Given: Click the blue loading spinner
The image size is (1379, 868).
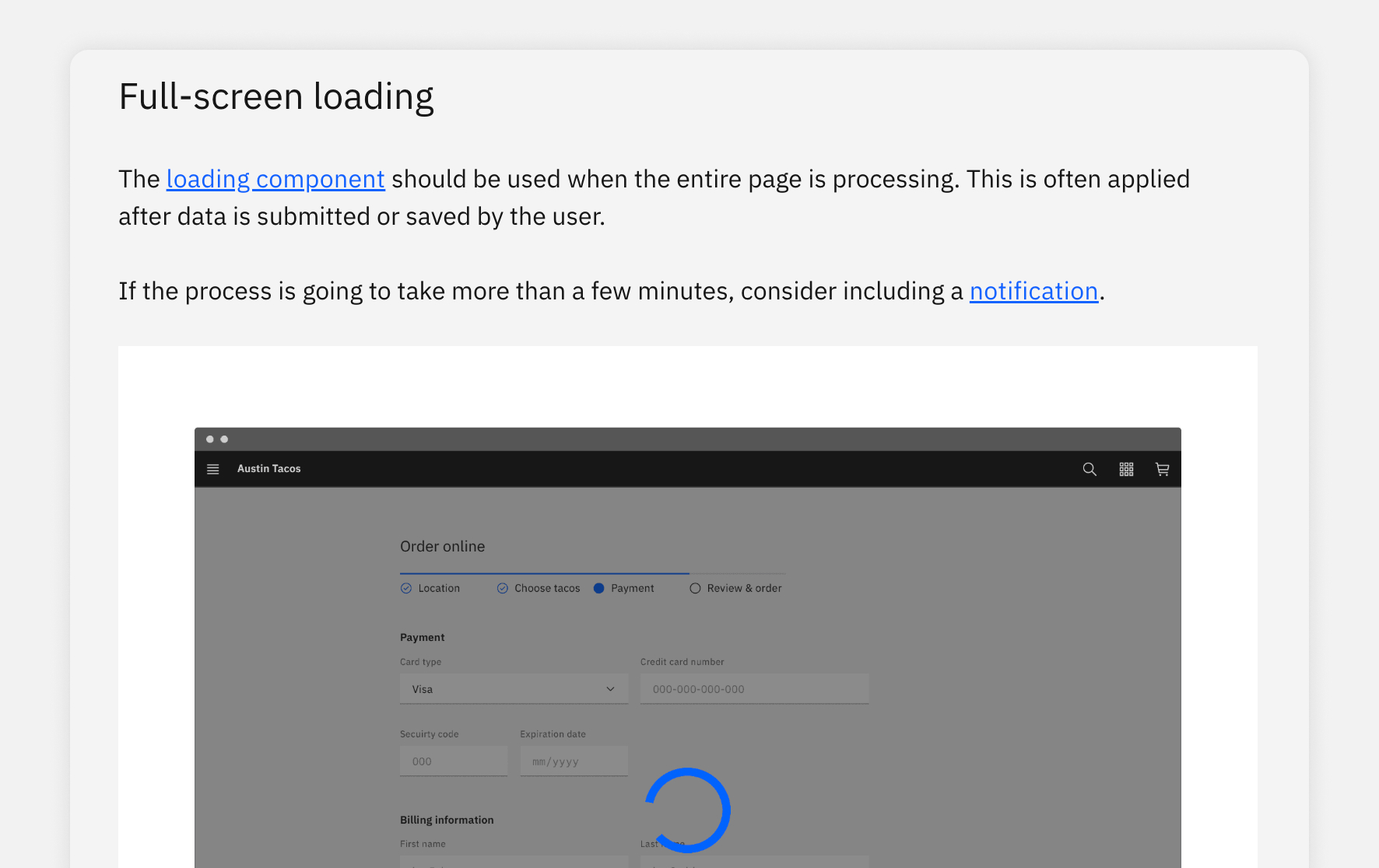Looking at the screenshot, I should click(x=688, y=810).
